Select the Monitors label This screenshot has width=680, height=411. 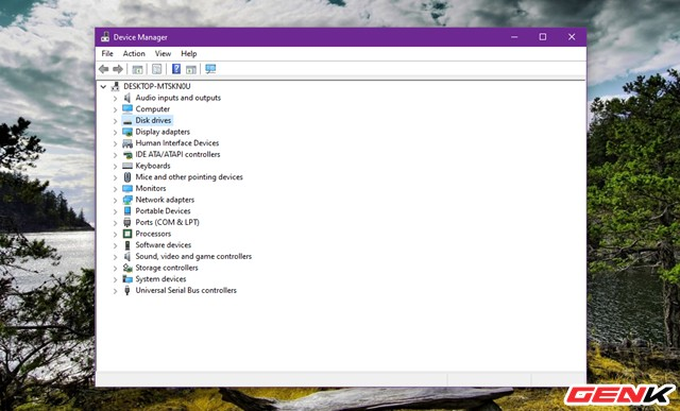coord(150,188)
